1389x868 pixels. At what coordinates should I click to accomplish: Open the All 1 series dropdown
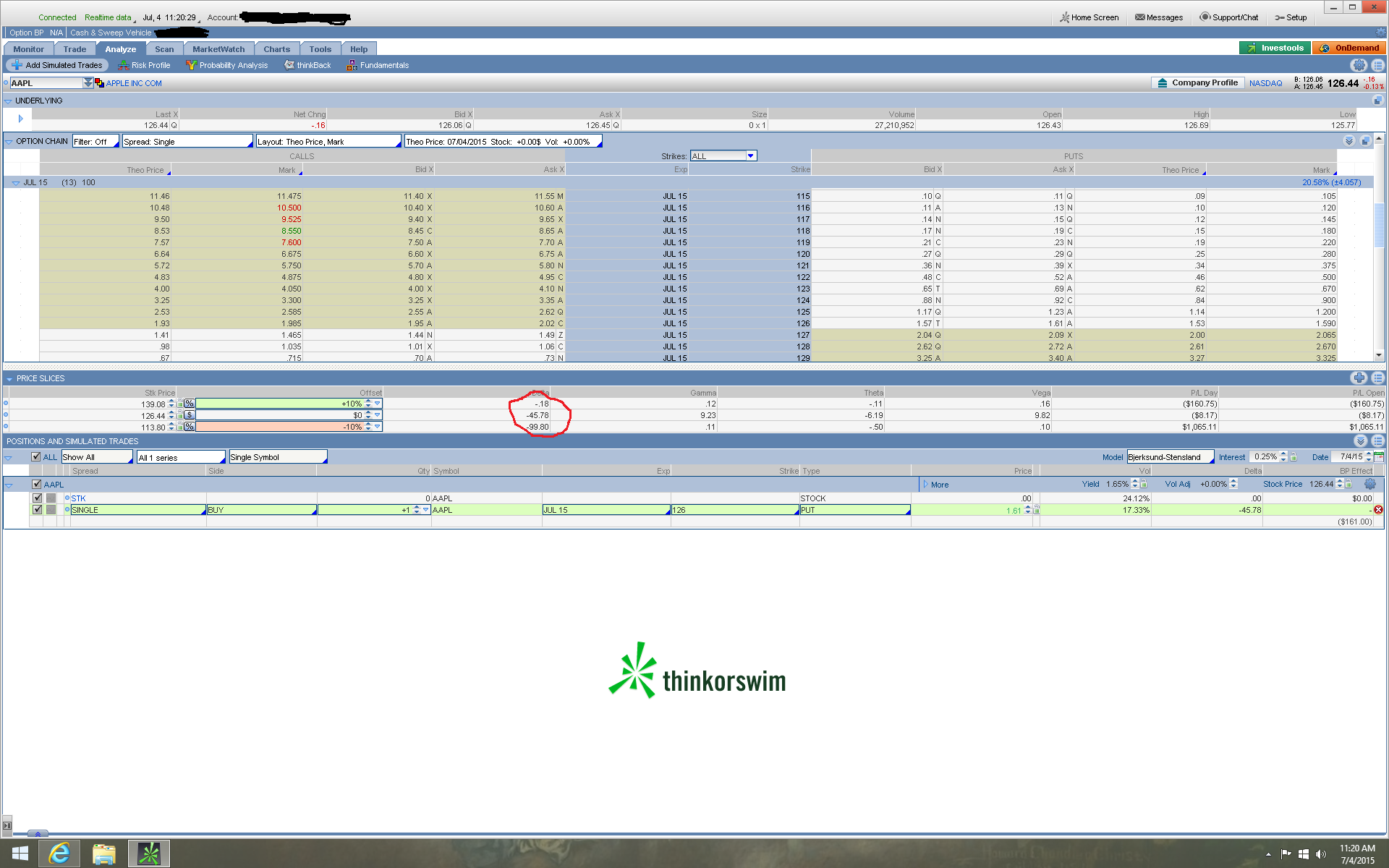(181, 457)
